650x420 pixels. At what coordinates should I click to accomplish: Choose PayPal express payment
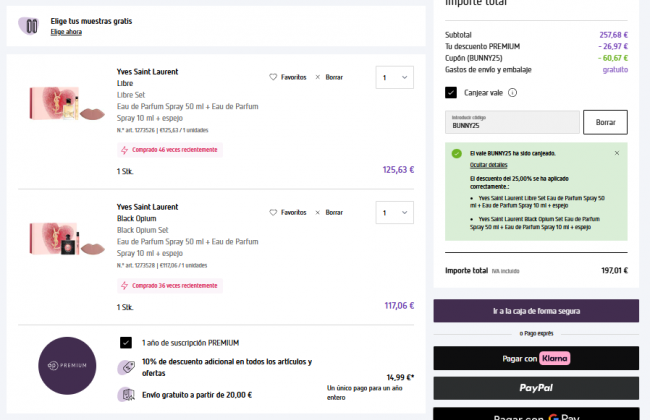pyautogui.click(x=536, y=388)
